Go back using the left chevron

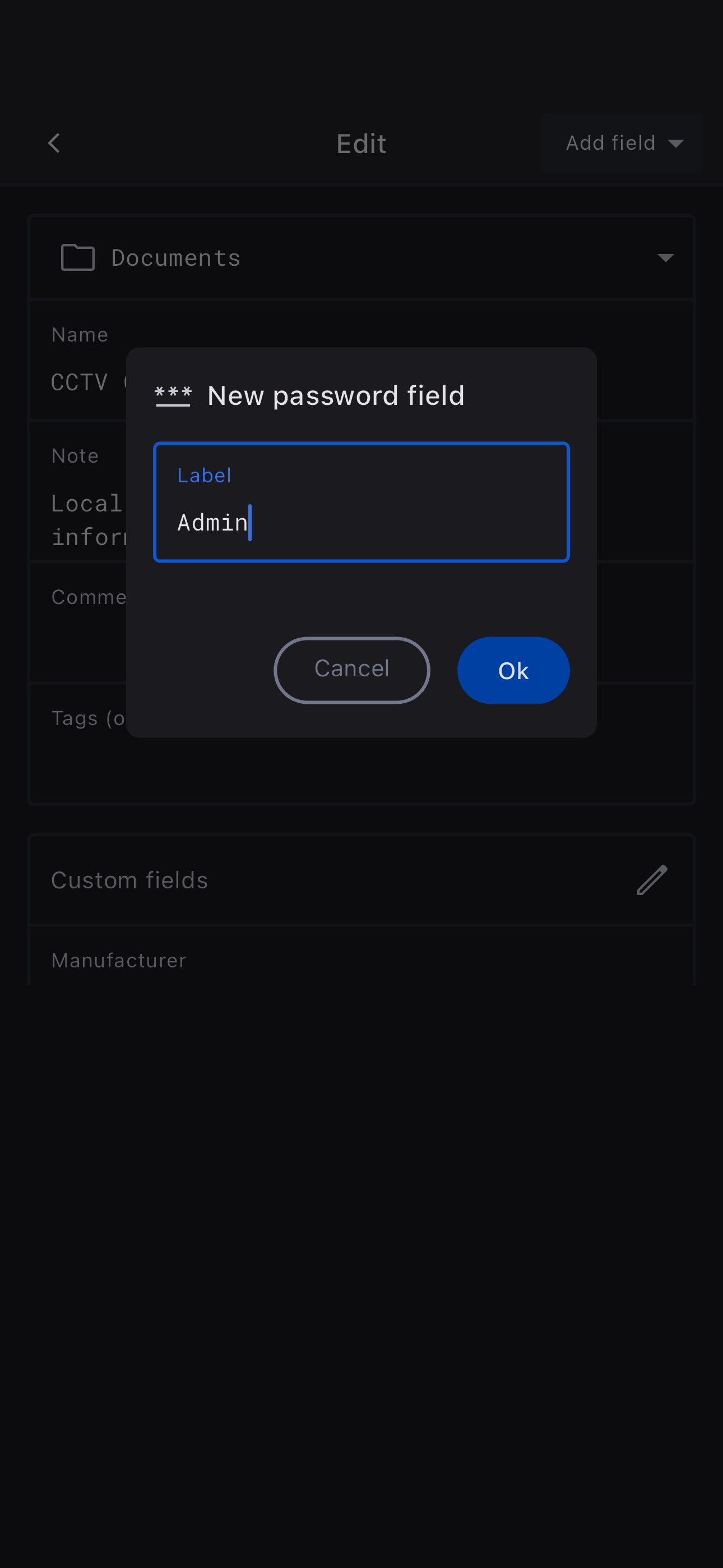point(54,144)
